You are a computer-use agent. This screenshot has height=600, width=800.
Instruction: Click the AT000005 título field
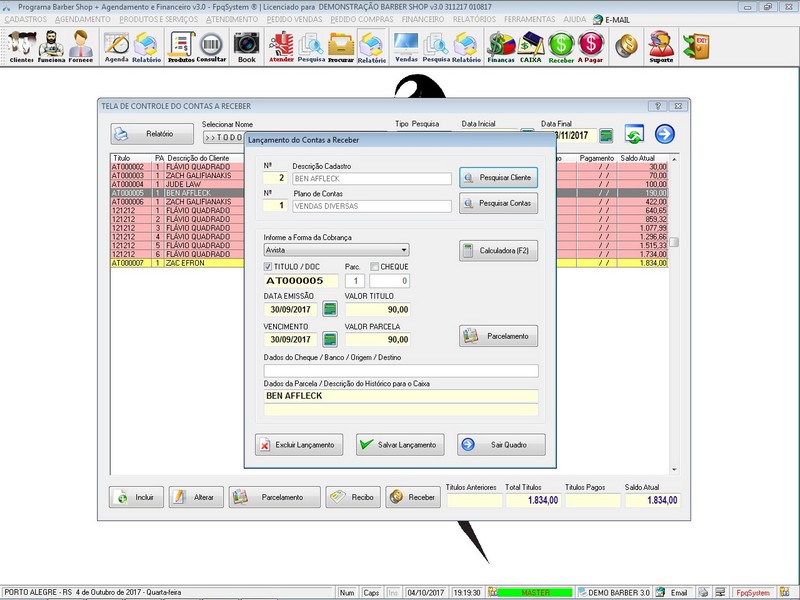[x=301, y=281]
